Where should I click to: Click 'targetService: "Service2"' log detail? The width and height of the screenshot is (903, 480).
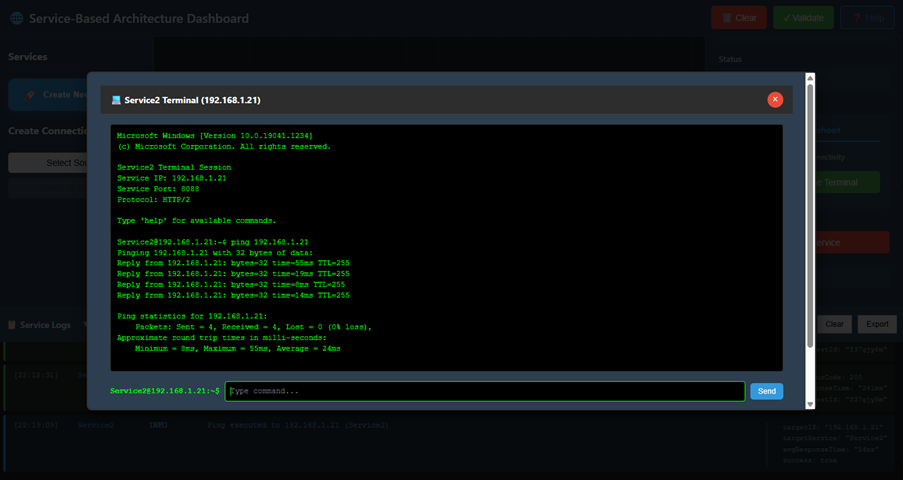tap(834, 439)
